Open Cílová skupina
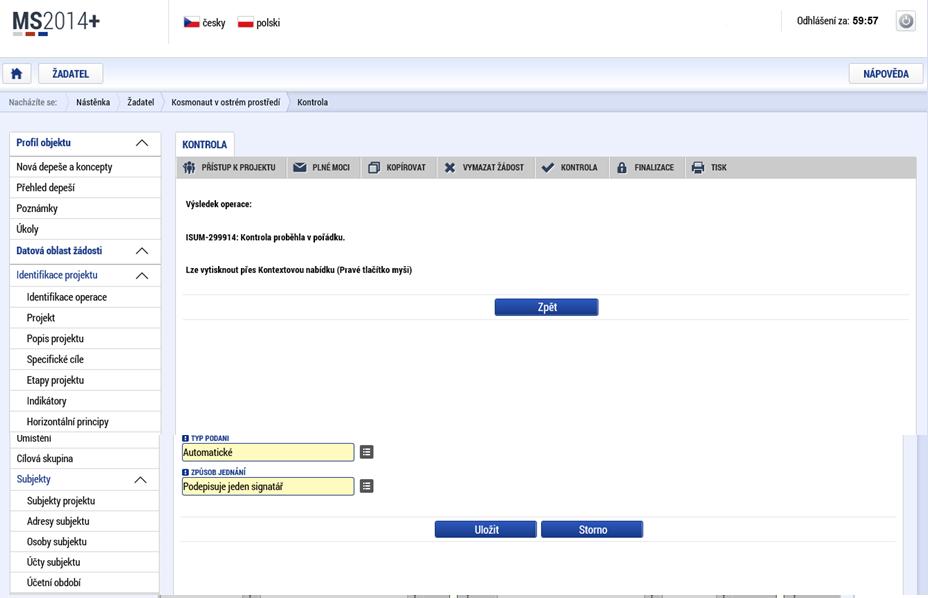The width and height of the screenshot is (928, 598). 85,458
